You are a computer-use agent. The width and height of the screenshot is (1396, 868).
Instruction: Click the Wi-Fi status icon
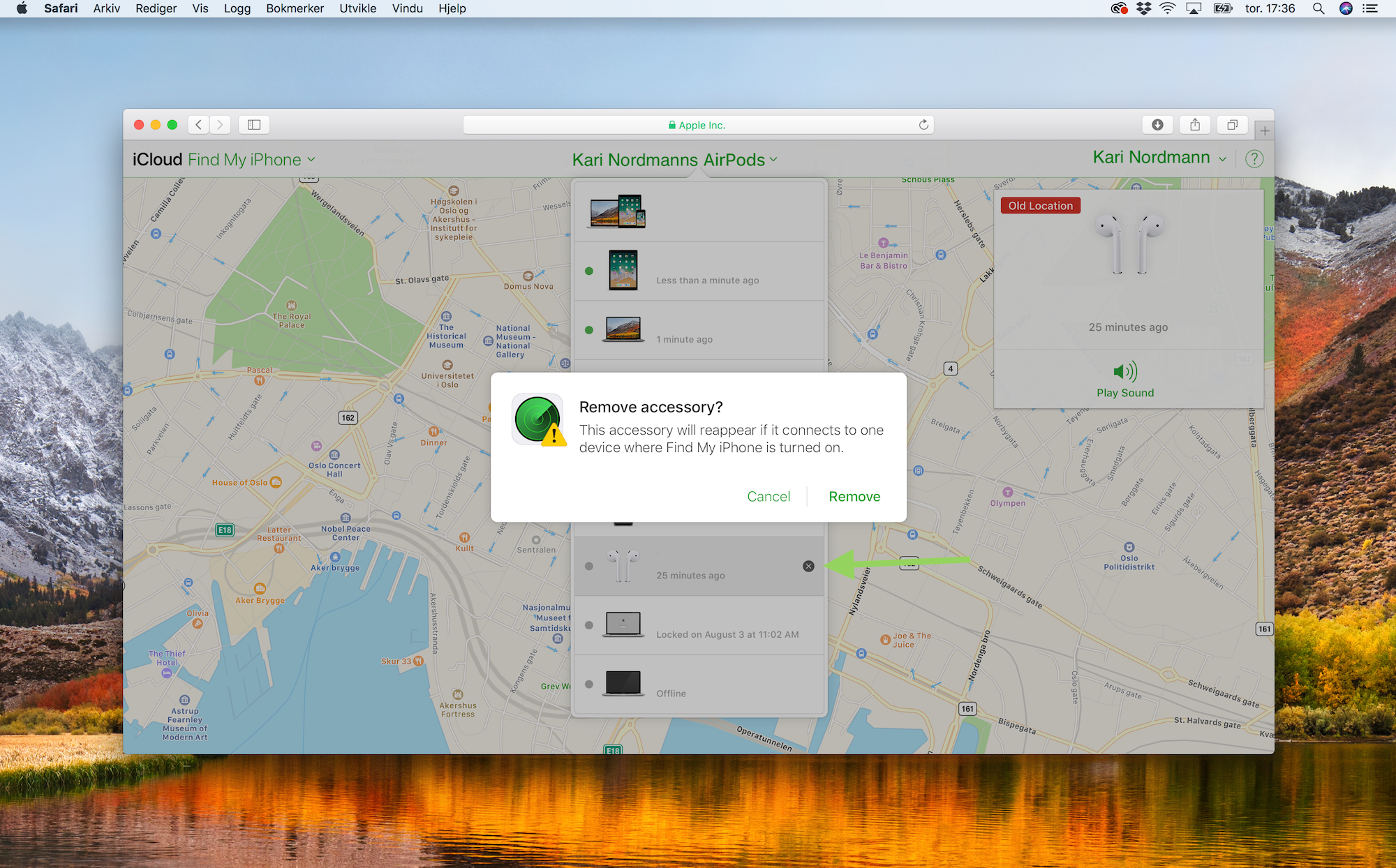coord(1168,8)
